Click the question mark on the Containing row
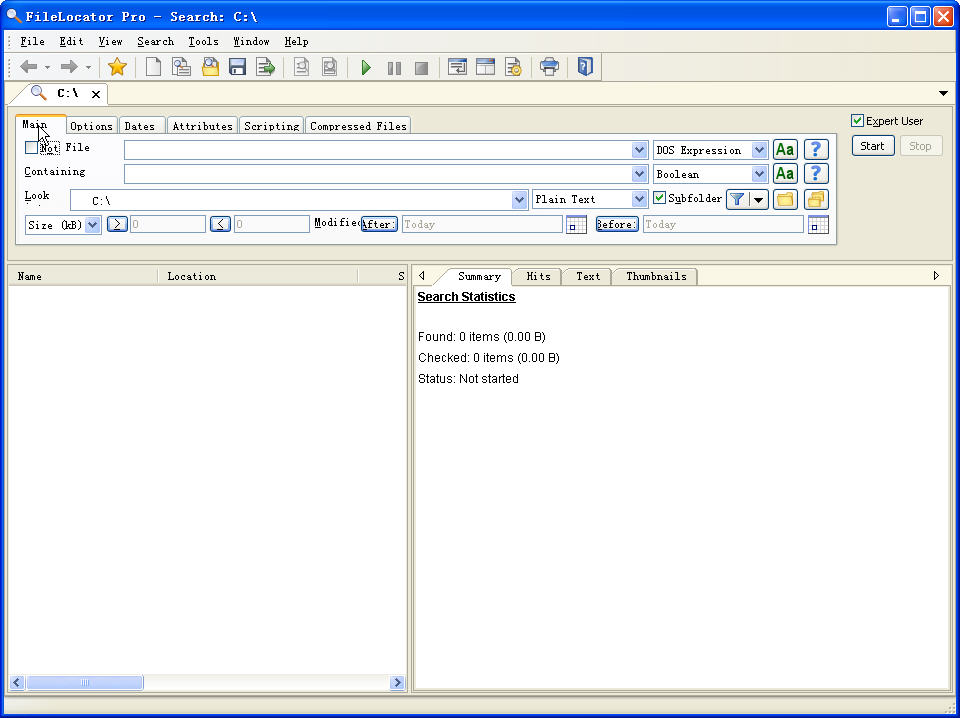This screenshot has width=960, height=718. 816,174
